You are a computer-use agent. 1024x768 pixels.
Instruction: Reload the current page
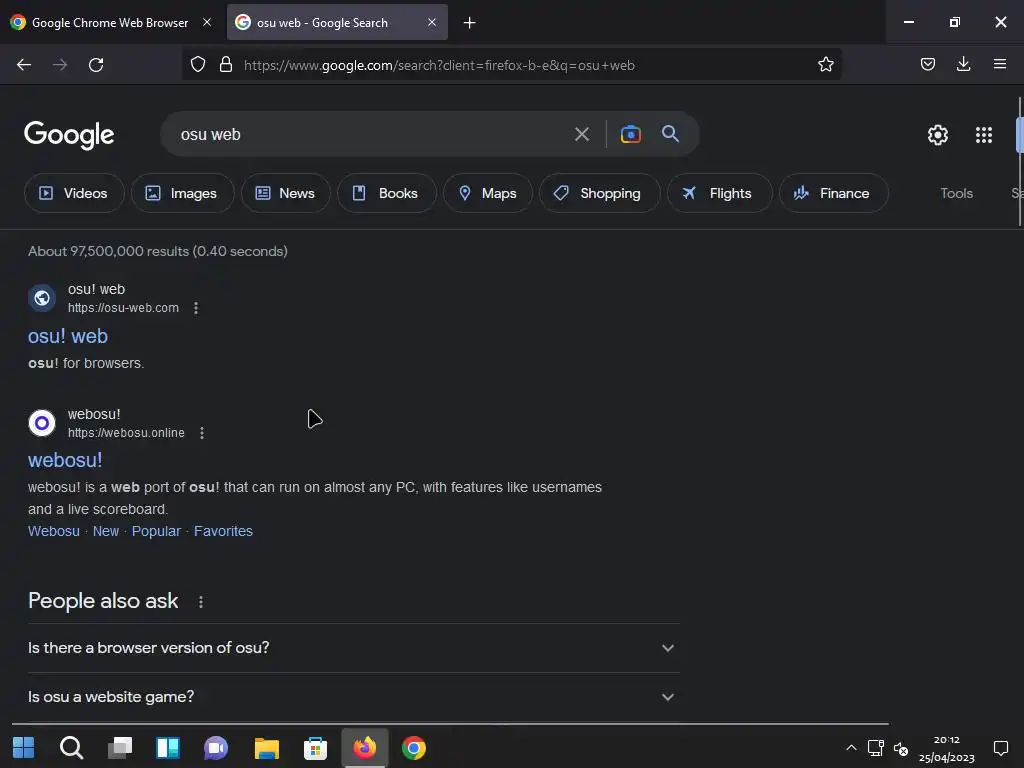click(96, 65)
